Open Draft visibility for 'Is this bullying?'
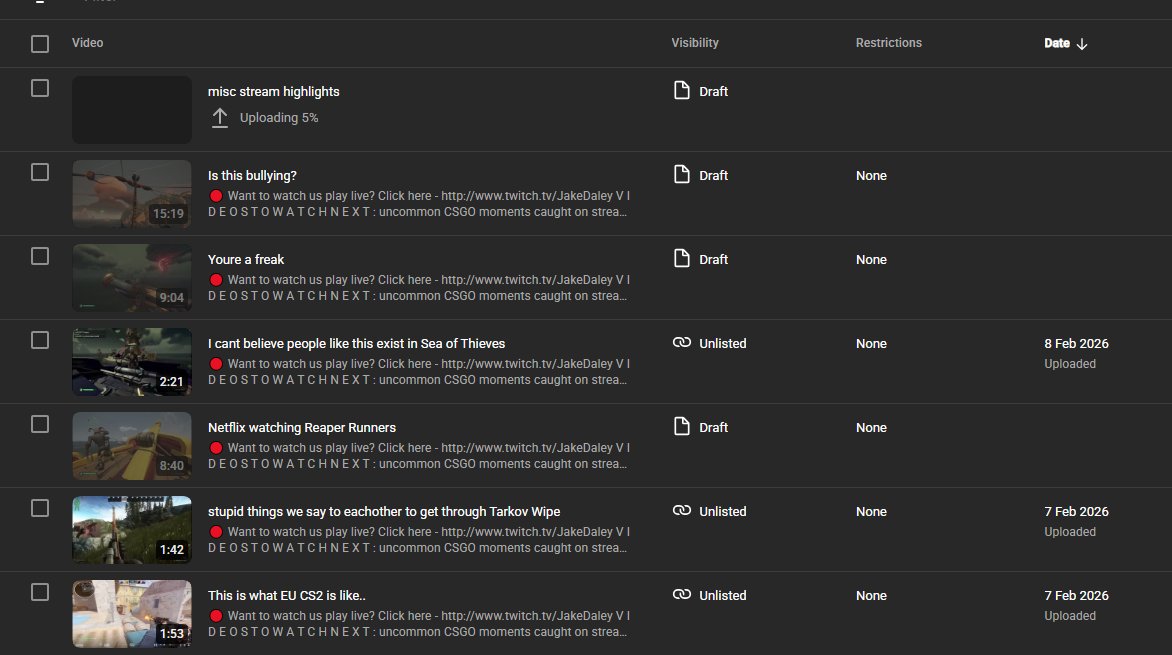Screen dimensions: 1172x655 pyautogui.click(x=713, y=176)
